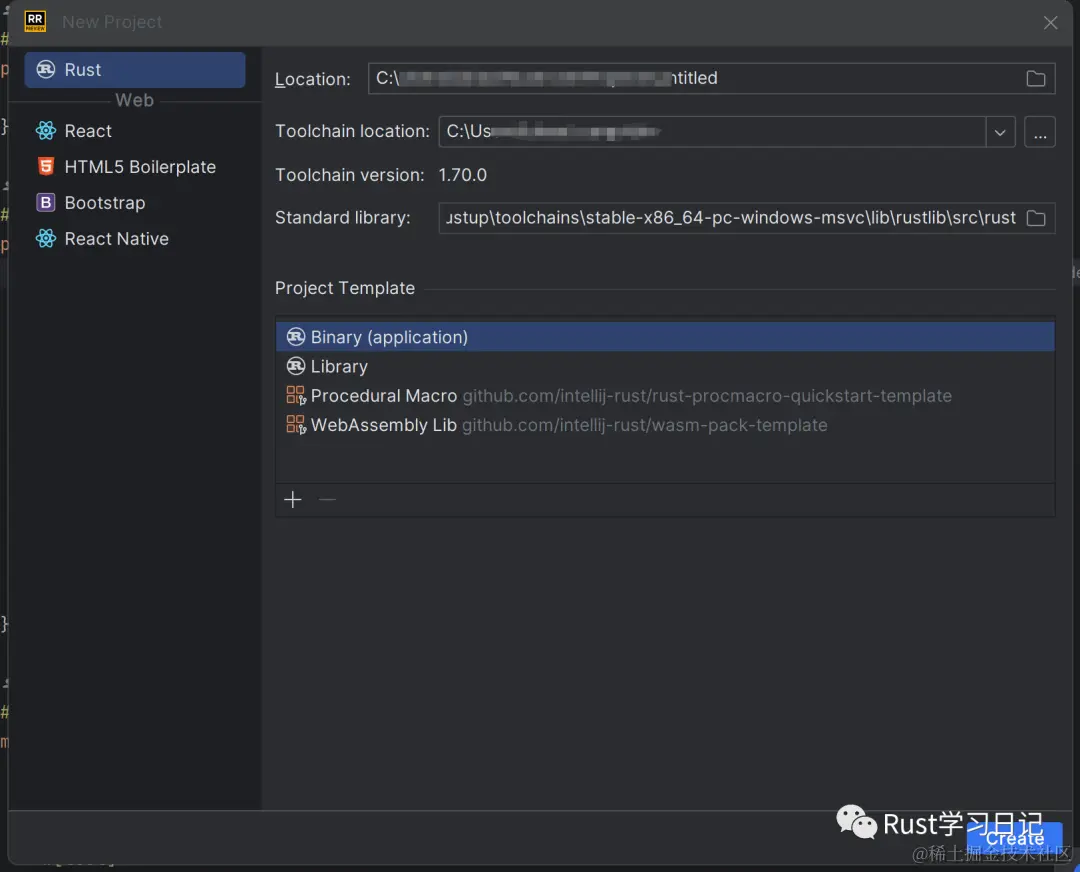The width and height of the screenshot is (1080, 872).
Task: Browse for standard library folder
Action: tap(1035, 218)
